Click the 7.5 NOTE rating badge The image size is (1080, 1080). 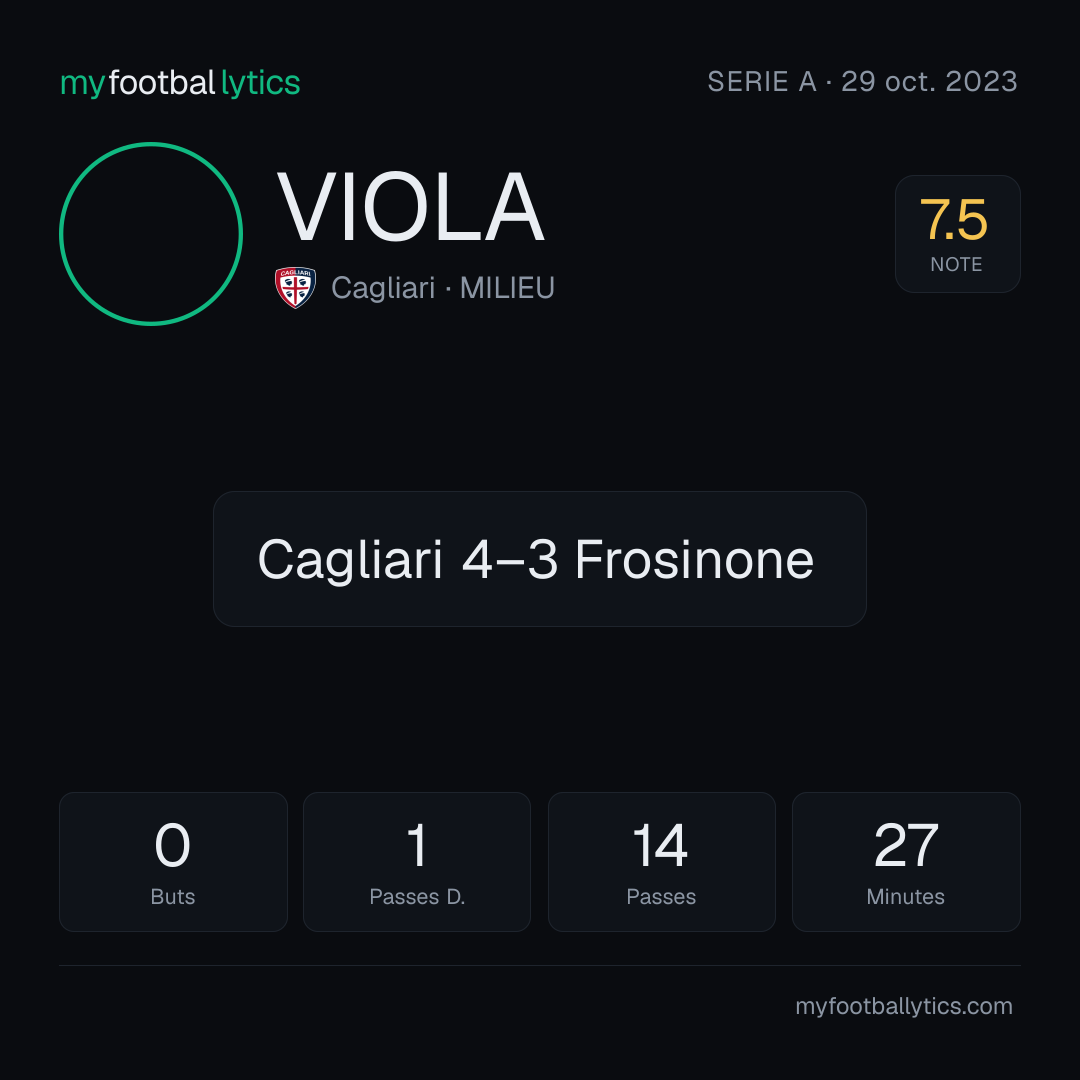[957, 234]
